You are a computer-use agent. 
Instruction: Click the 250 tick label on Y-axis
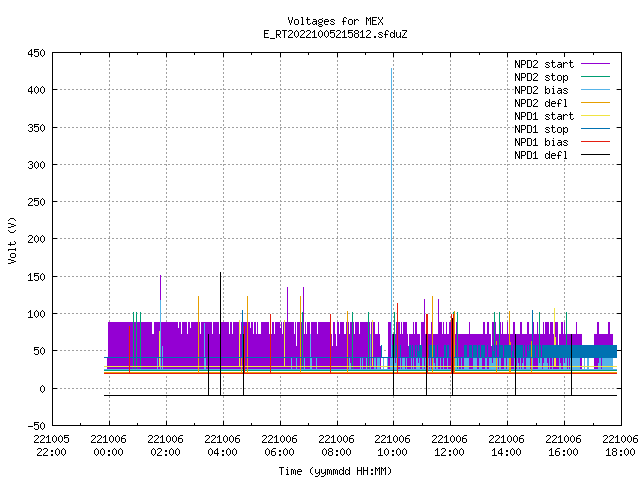pyautogui.click(x=36, y=202)
